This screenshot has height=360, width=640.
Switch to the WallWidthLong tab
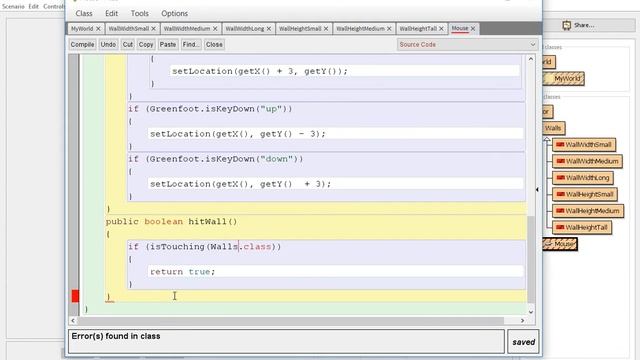[x=244, y=29]
